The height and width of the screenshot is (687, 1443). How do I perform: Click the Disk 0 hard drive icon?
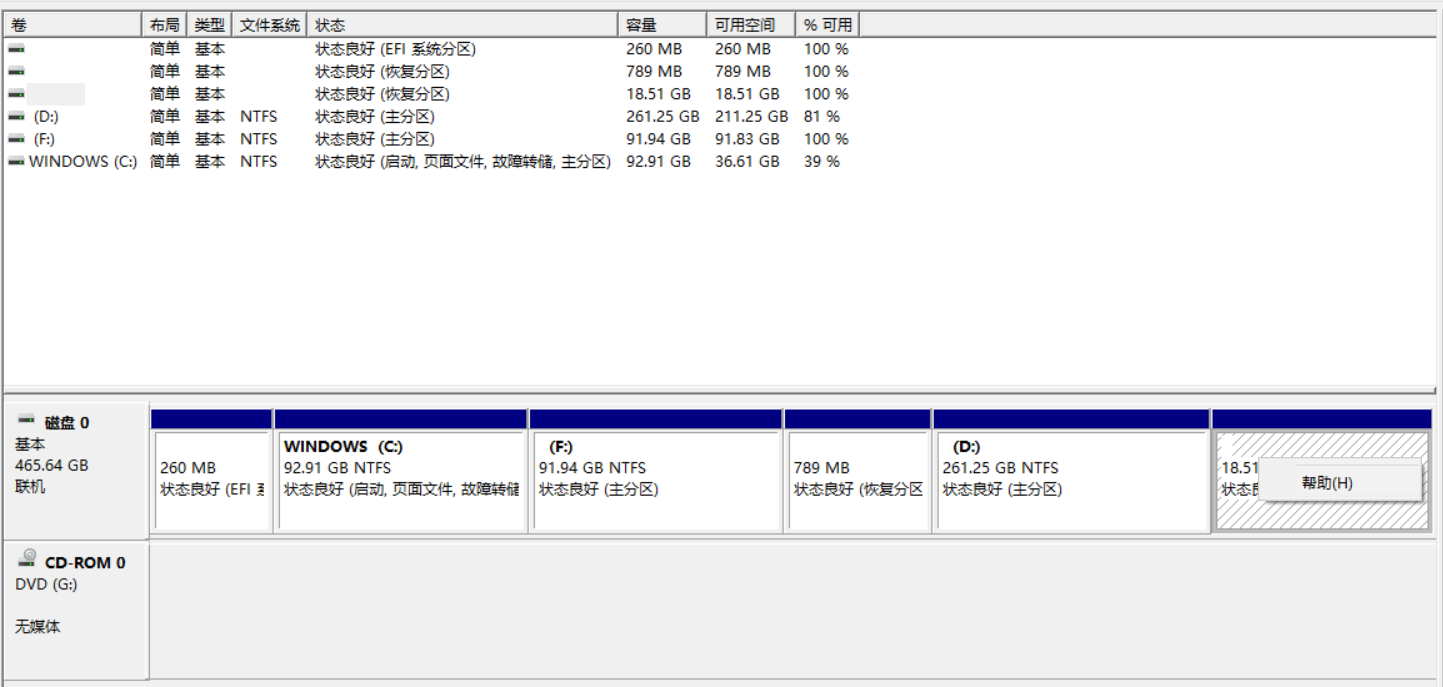point(26,421)
